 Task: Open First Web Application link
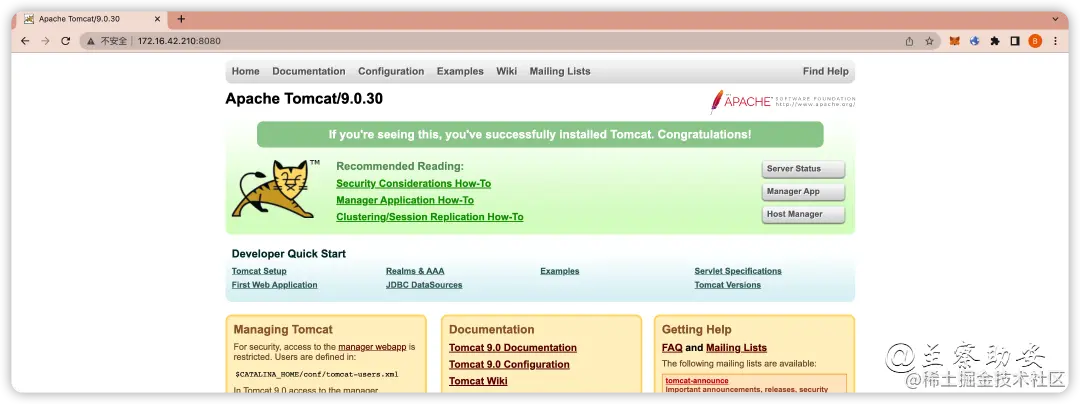point(275,285)
